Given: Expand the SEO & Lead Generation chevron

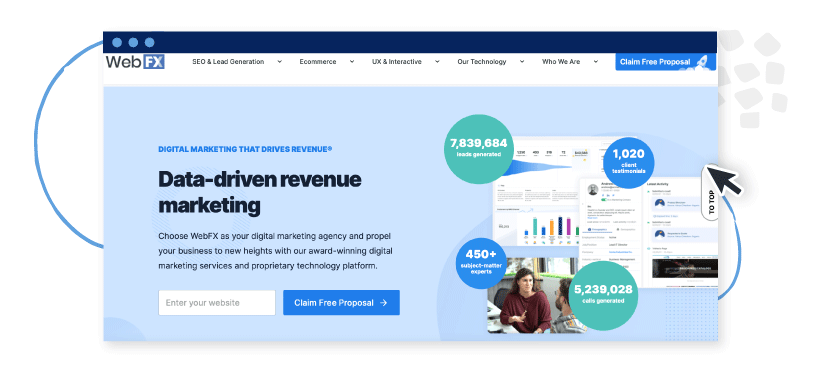Looking at the screenshot, I should click(x=279, y=62).
